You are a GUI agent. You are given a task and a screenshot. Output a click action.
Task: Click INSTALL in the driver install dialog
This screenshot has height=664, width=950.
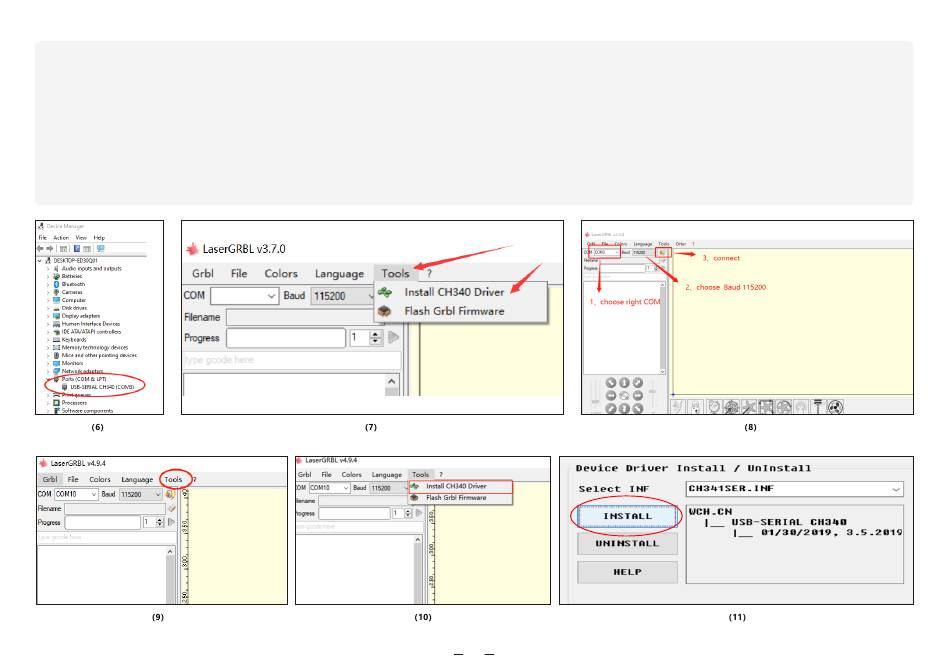coord(628,515)
